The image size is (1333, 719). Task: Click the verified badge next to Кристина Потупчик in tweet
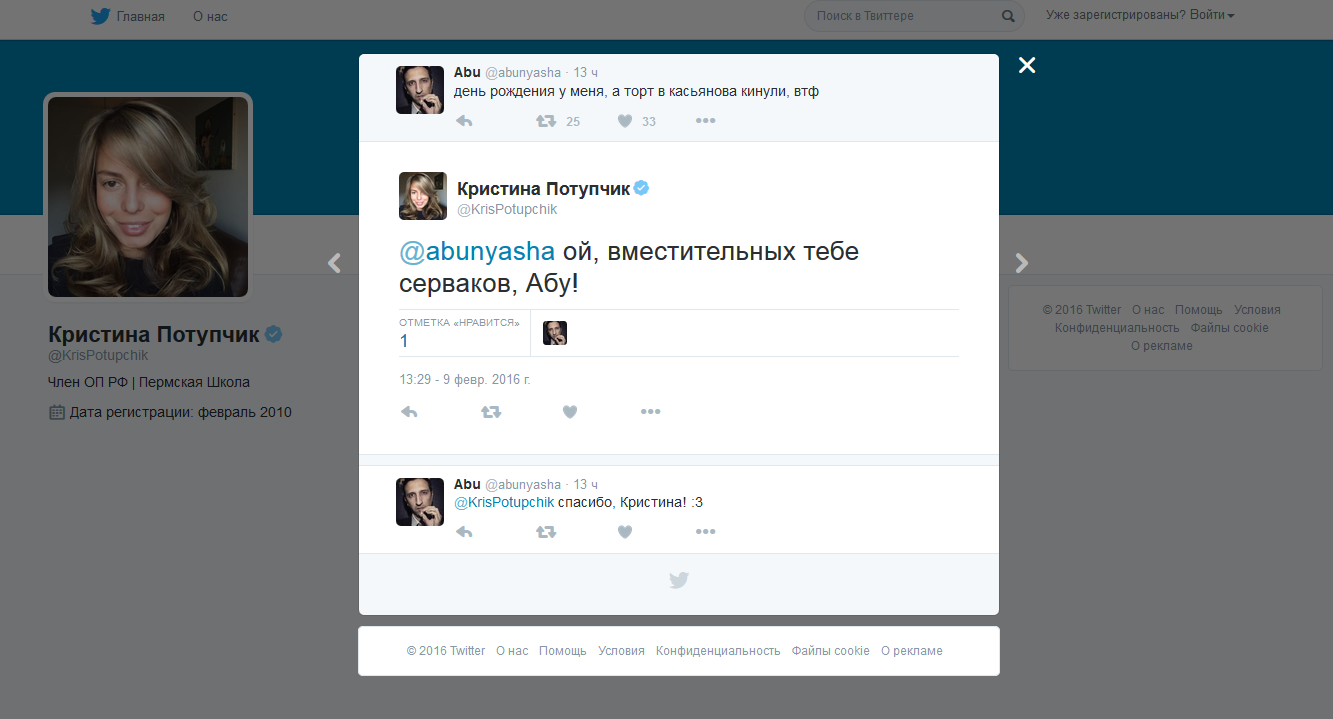642,188
